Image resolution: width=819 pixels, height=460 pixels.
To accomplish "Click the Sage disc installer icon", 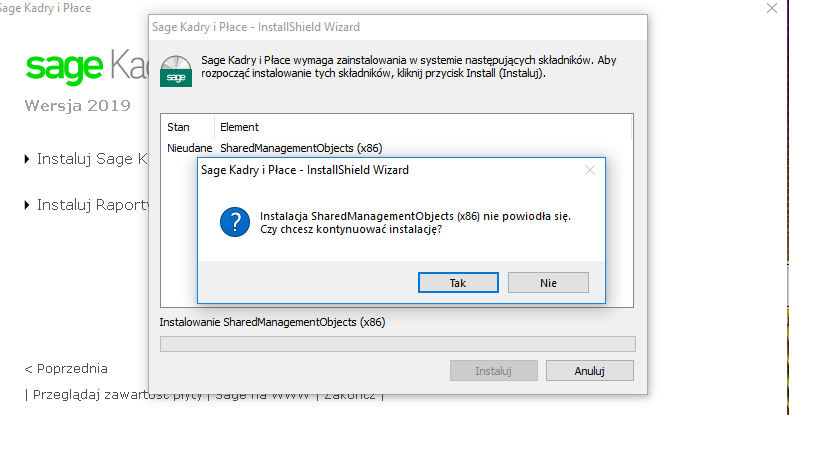I will click(176, 71).
